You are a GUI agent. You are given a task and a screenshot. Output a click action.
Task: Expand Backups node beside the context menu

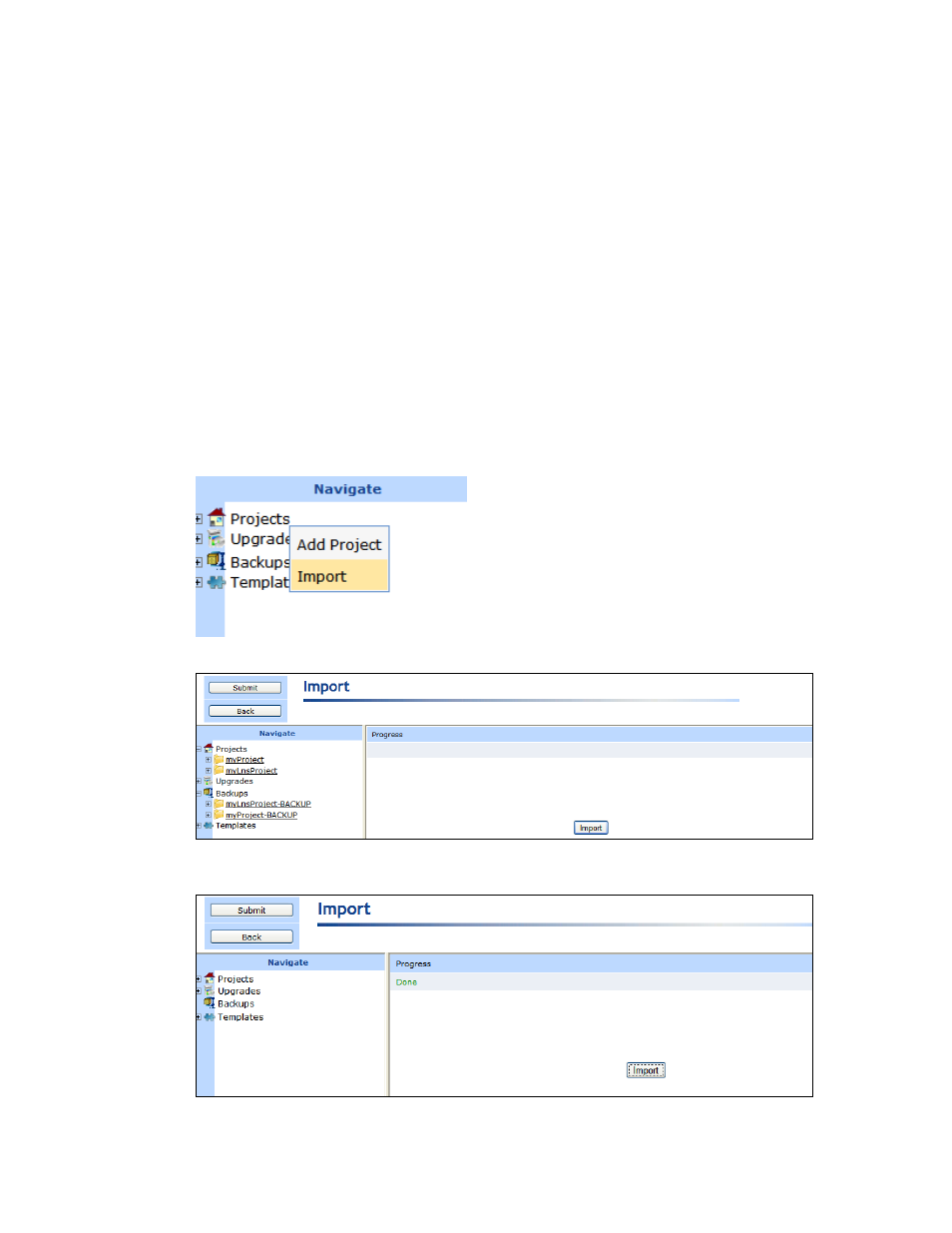[x=199, y=562]
